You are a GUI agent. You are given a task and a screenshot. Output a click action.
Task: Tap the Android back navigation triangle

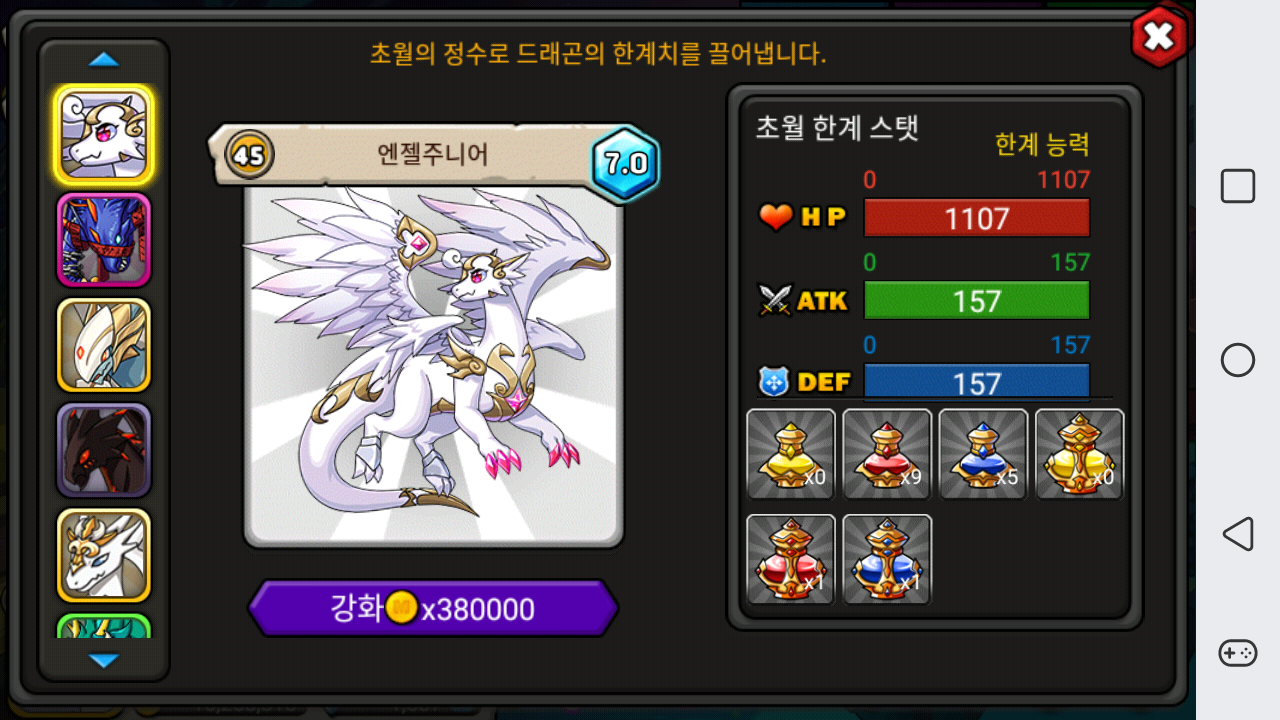pyautogui.click(x=1238, y=534)
